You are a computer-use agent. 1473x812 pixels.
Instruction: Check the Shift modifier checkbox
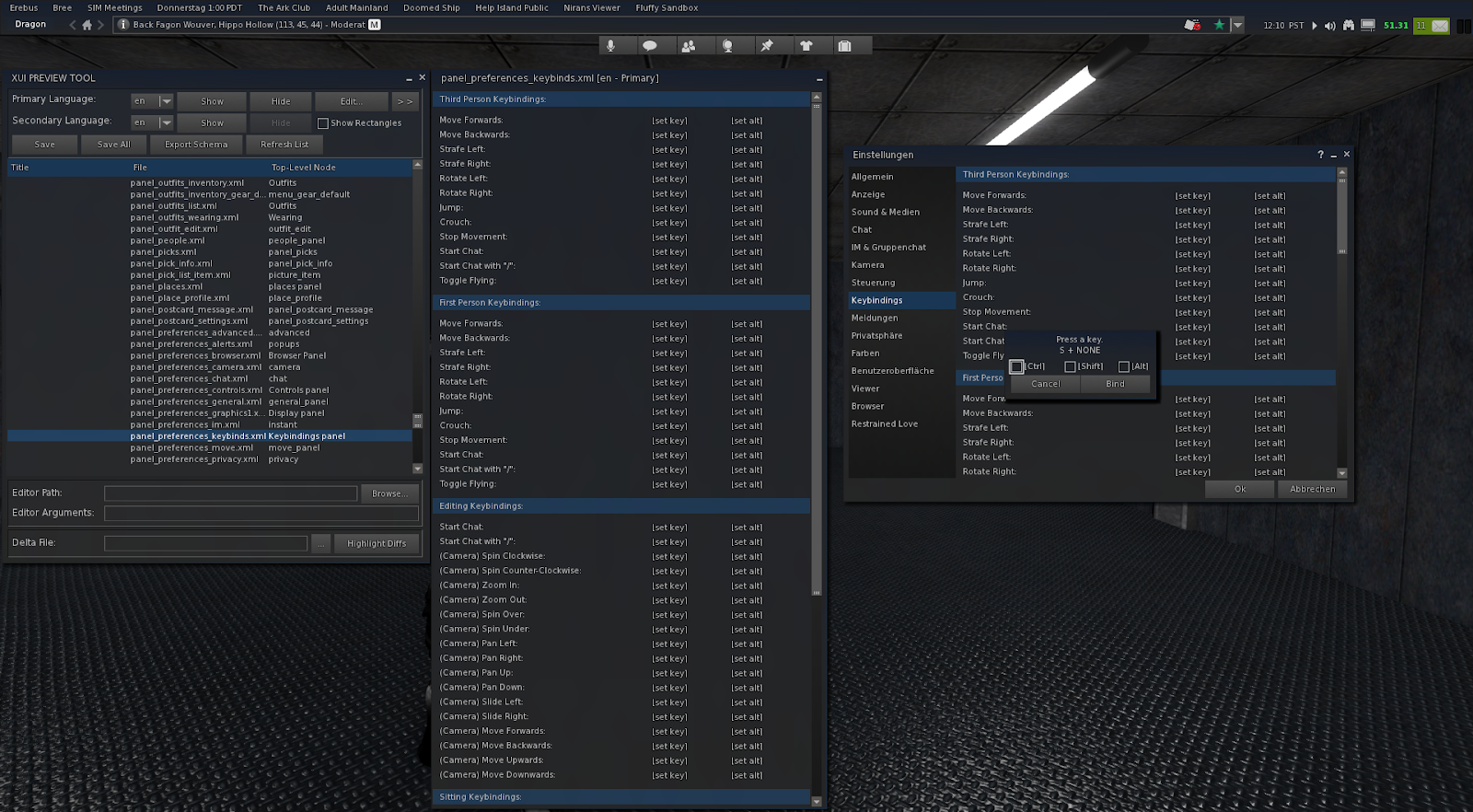[x=1070, y=366]
